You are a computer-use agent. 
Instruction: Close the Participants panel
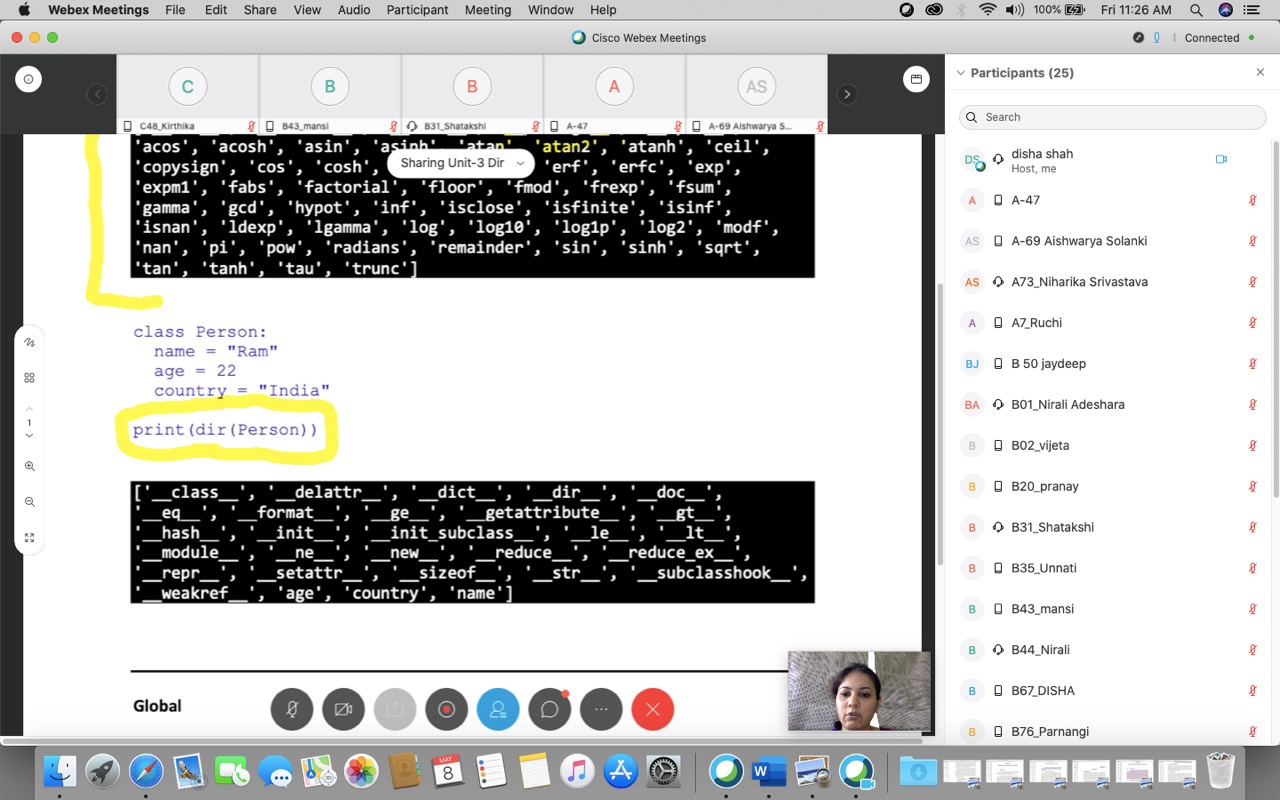(1260, 73)
